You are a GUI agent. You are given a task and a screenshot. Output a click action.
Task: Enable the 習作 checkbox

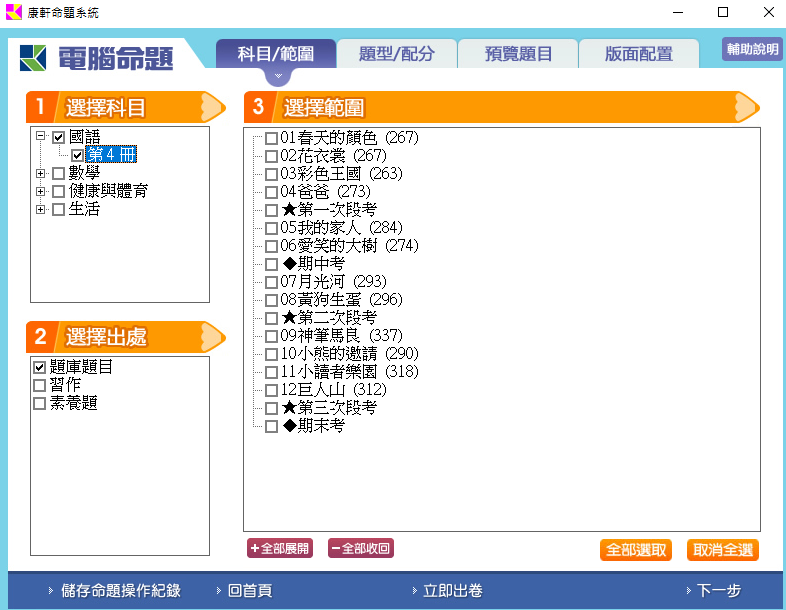[40, 386]
